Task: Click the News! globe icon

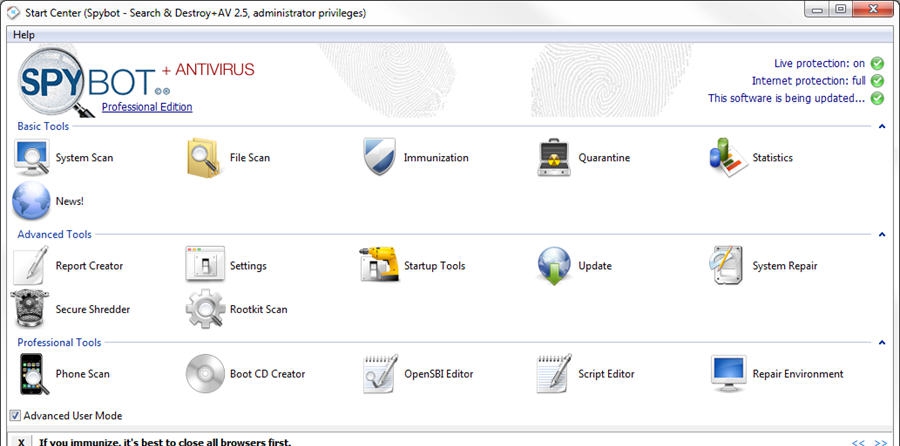Action: (x=31, y=201)
